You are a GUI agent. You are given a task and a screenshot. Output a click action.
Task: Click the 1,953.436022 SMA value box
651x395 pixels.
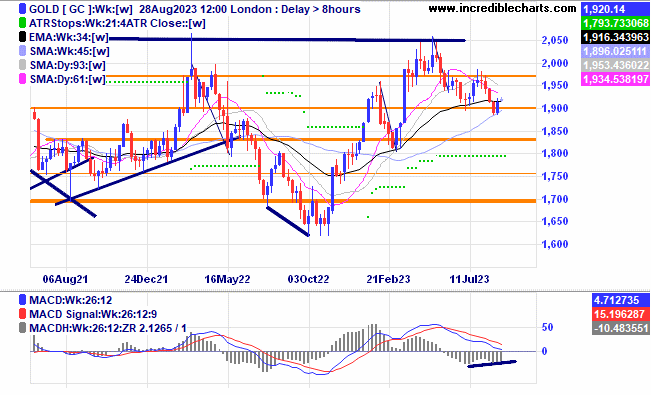coord(616,65)
